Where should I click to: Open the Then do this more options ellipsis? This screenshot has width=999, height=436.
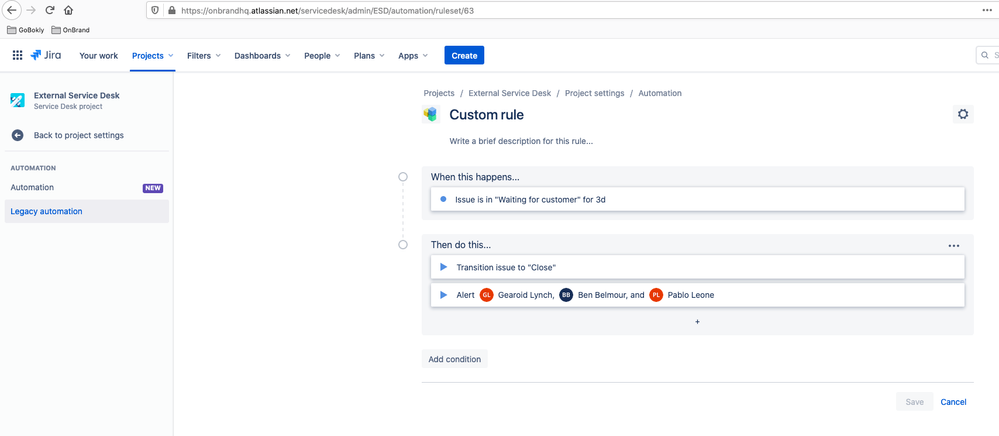point(953,245)
